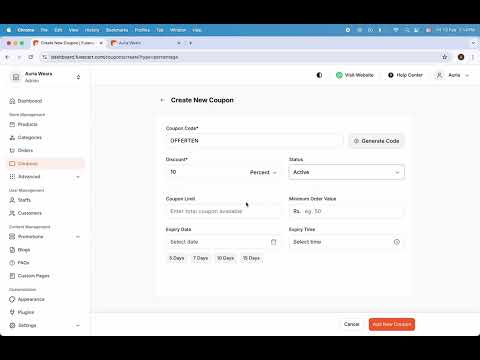The image size is (480, 360).
Task: Open the View menu
Action: click(73, 30)
